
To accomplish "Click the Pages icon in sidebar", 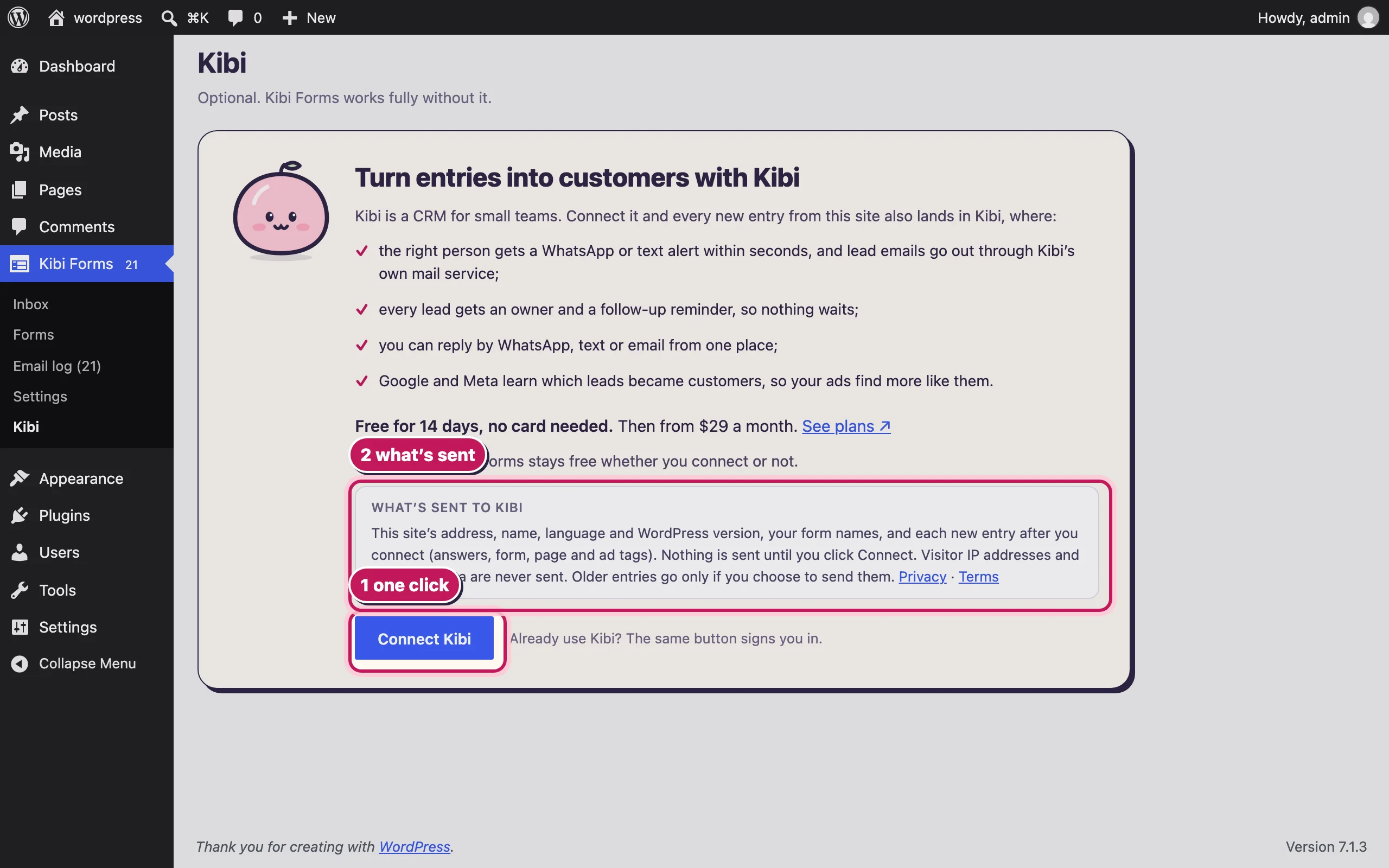I will pyautogui.click(x=20, y=189).
